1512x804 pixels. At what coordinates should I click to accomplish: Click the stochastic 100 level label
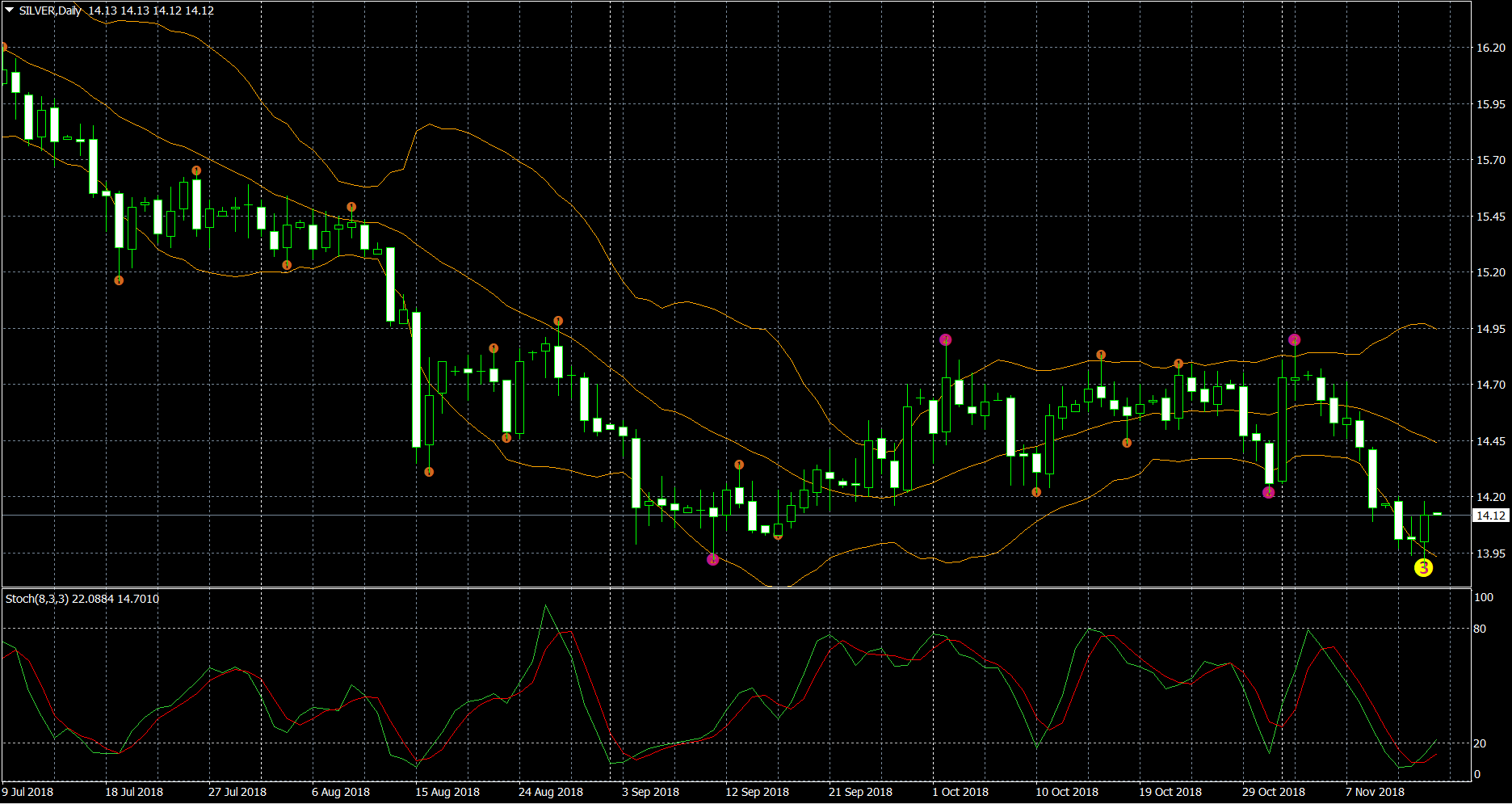[1484, 597]
